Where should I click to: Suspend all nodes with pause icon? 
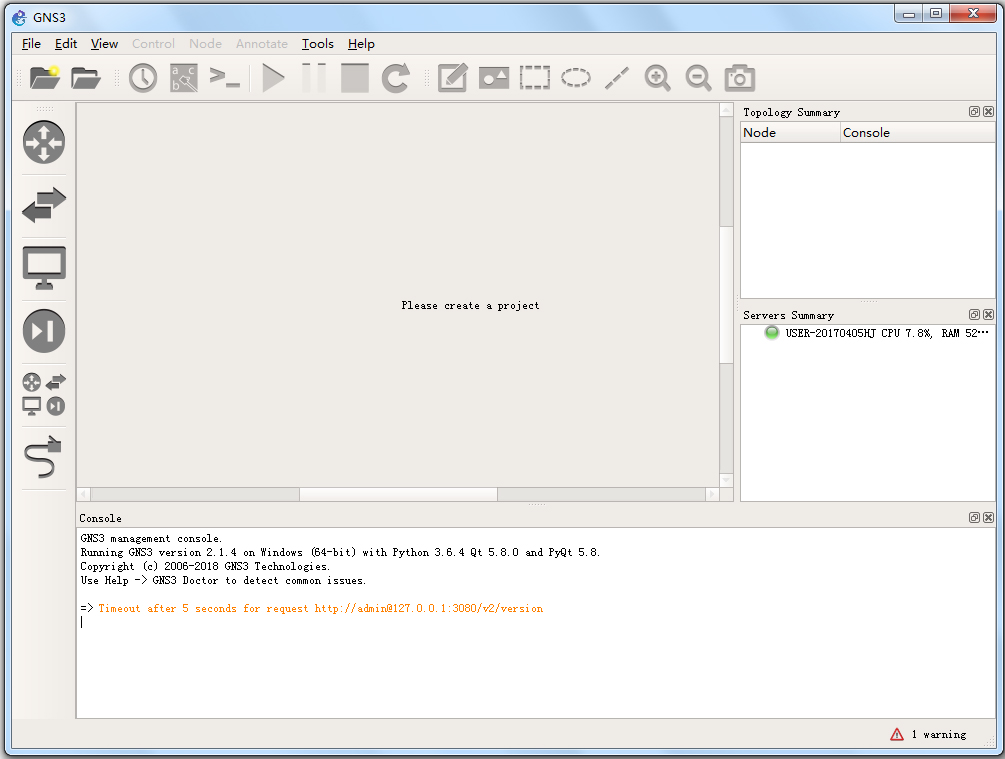[x=314, y=78]
